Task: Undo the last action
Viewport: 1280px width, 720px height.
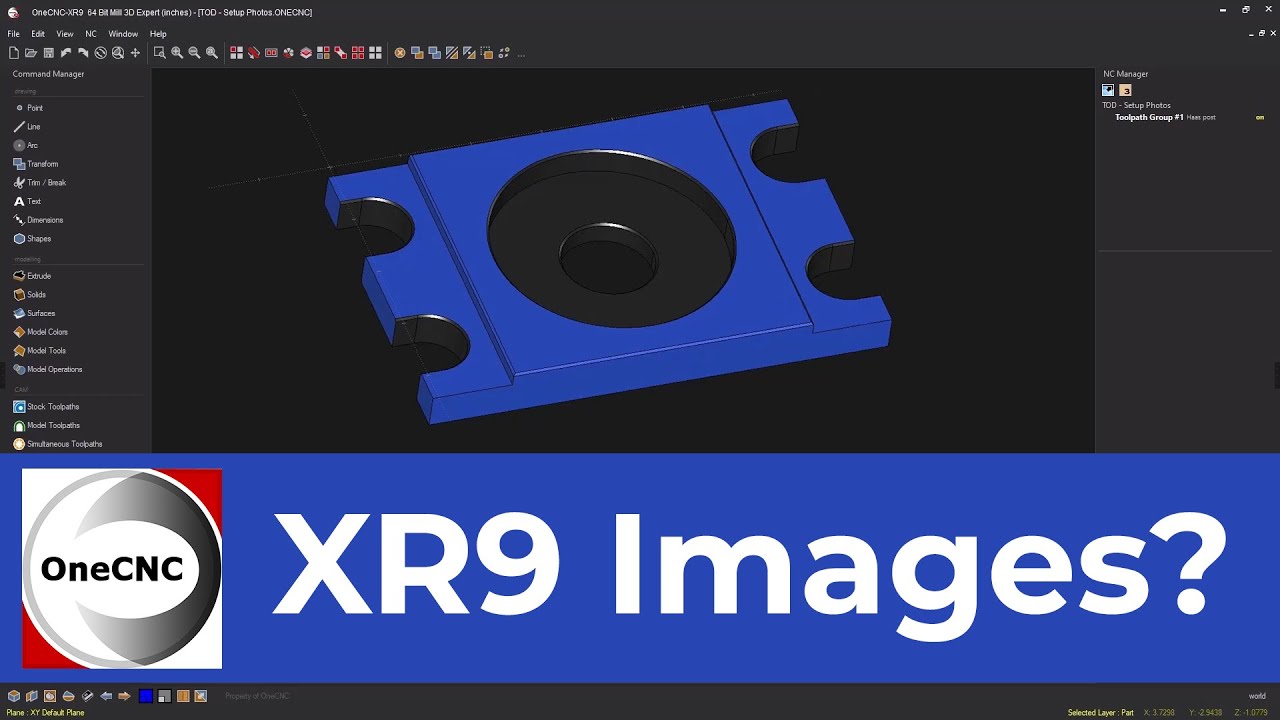Action: pos(66,53)
